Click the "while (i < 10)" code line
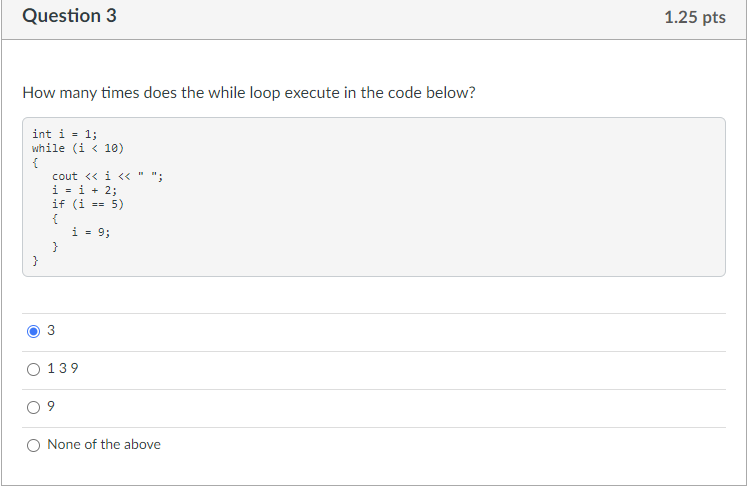Viewport: 751px width, 491px height. coord(78,148)
